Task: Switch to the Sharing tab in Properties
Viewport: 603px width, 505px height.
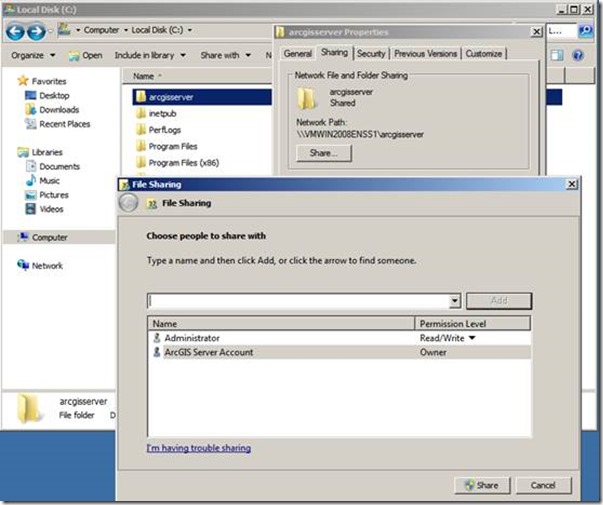Action: coord(334,52)
